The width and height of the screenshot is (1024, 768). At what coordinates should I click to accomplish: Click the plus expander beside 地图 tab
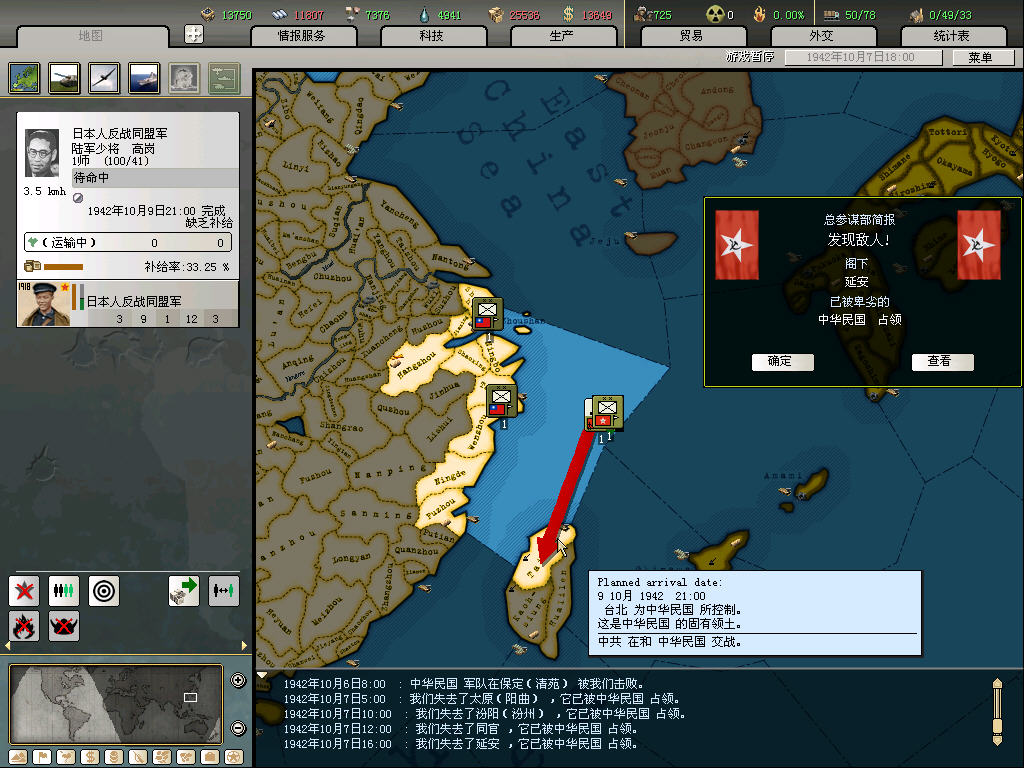[194, 34]
